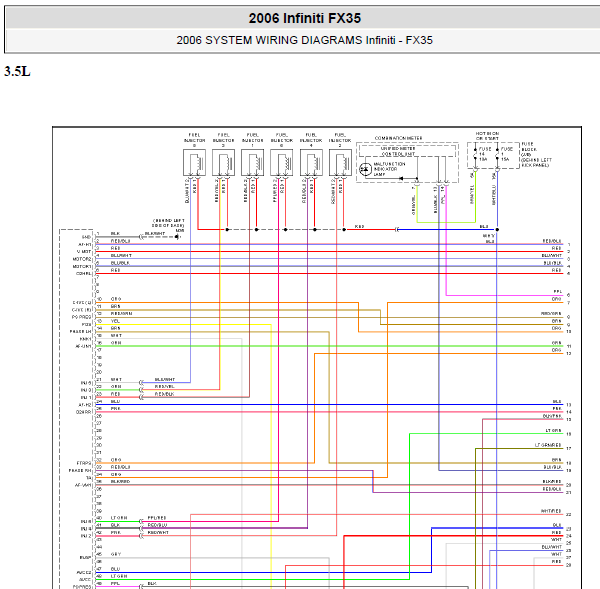Click the 'INJ 3' terminal label
This screenshot has height=589, width=600.
[86, 390]
